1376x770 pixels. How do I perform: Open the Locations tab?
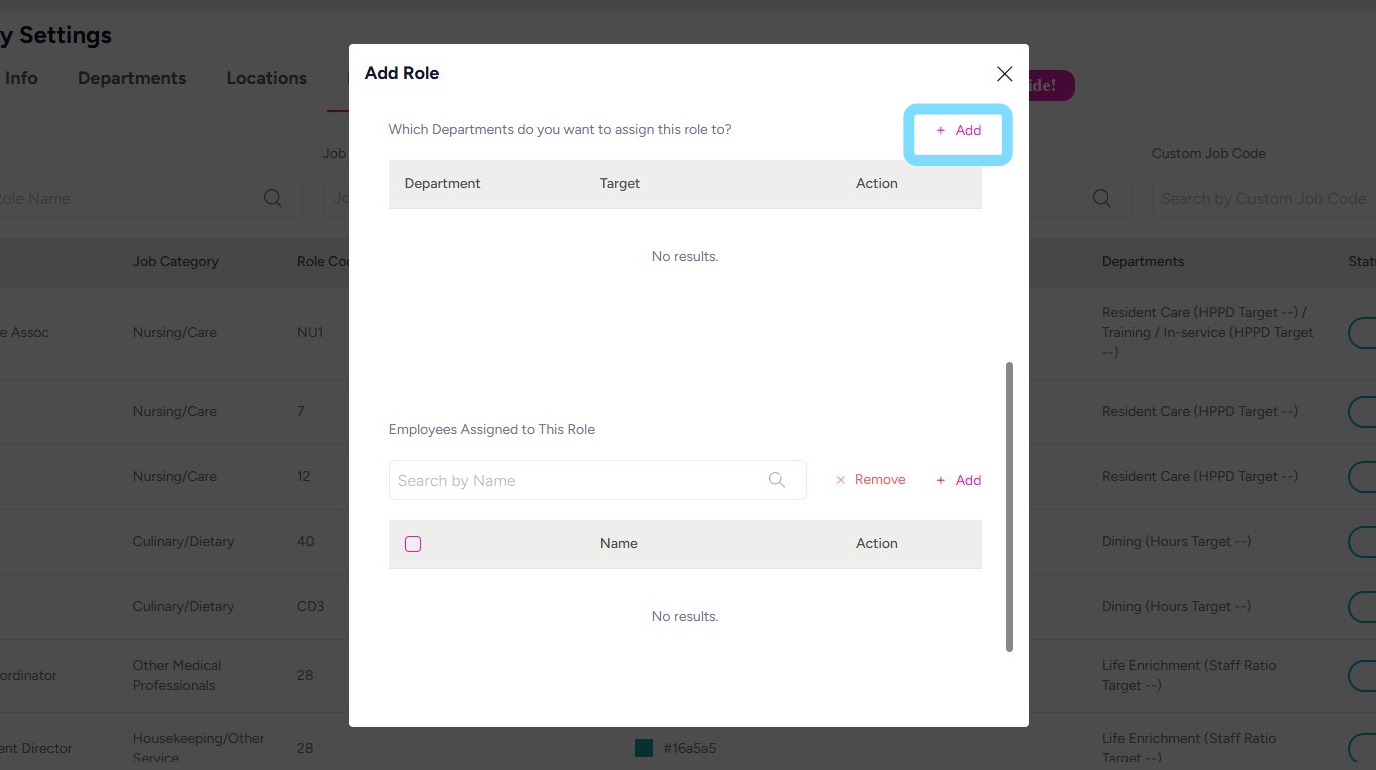pos(266,78)
